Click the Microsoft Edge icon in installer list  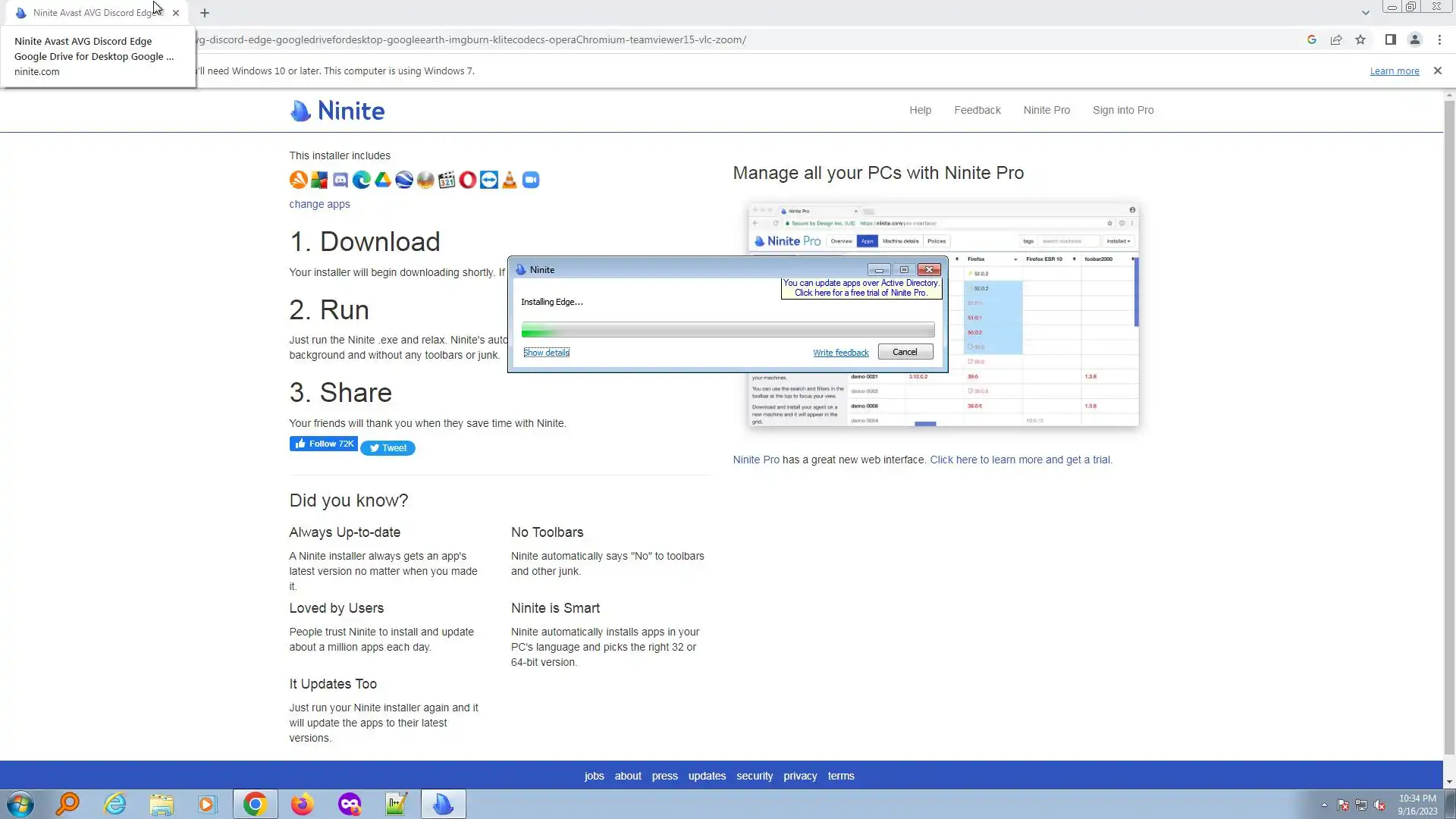[362, 180]
